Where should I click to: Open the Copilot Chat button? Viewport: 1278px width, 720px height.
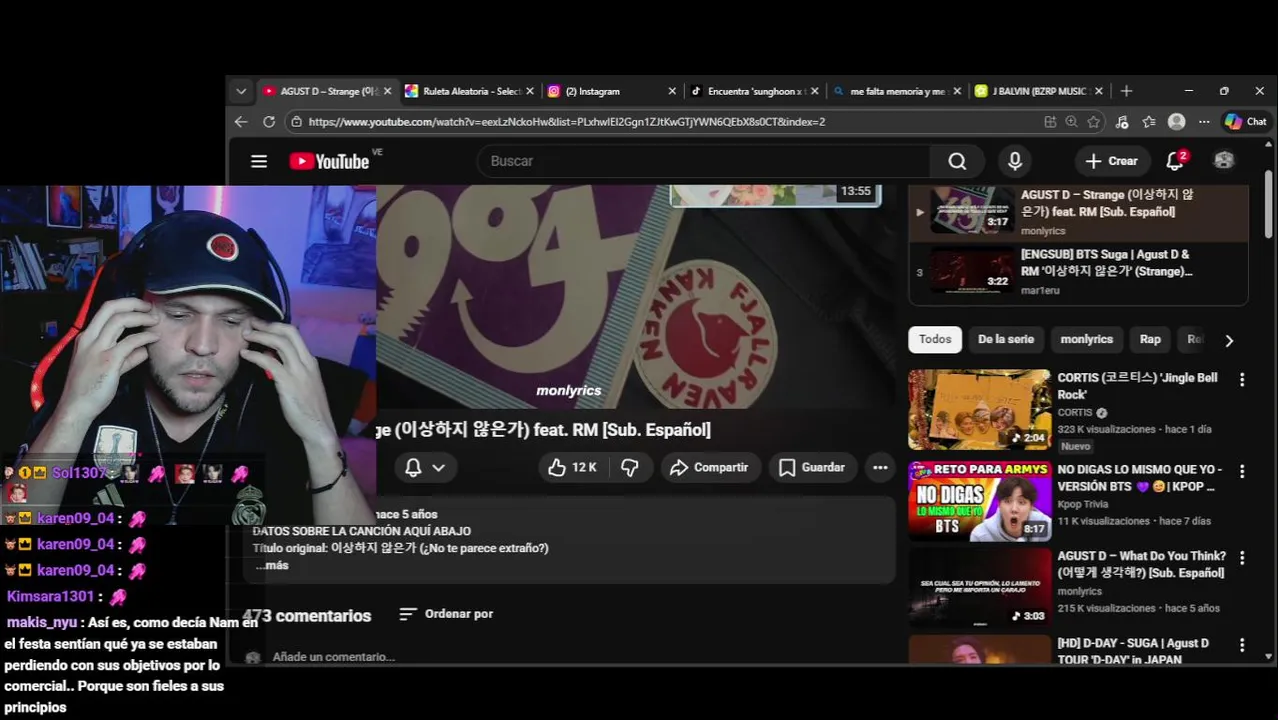pos(1246,121)
